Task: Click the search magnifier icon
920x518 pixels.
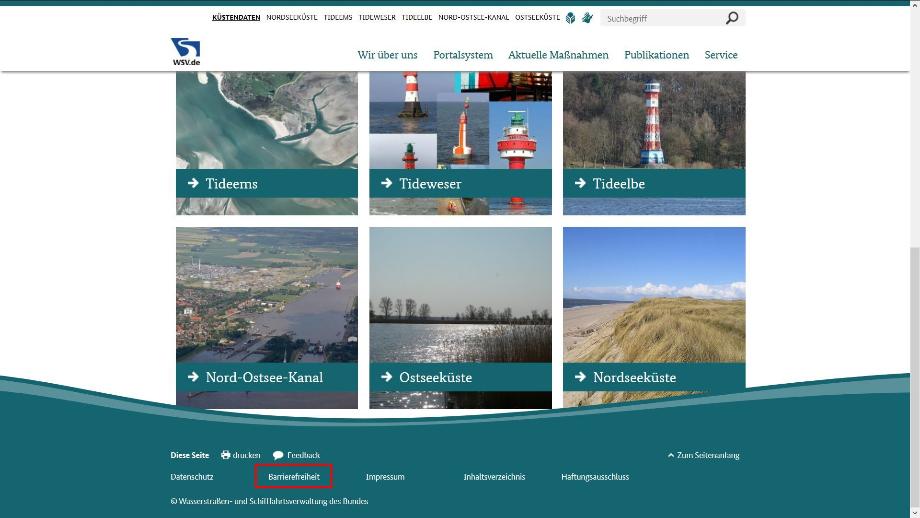Action: 732,18
